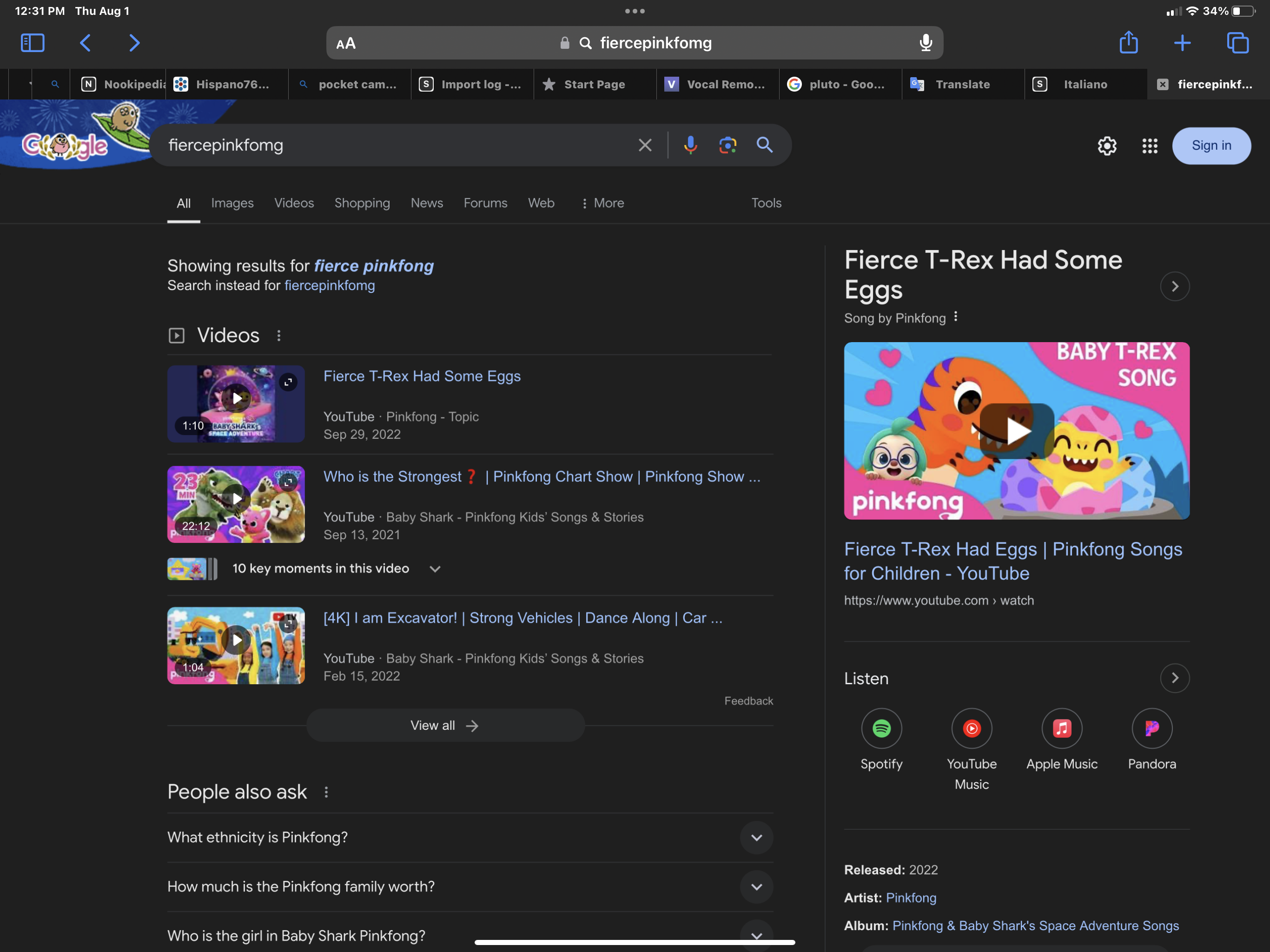Screen dimensions: 1270x952
Task: Play Baby T-Rex Song video thumbnail
Action: point(1016,430)
